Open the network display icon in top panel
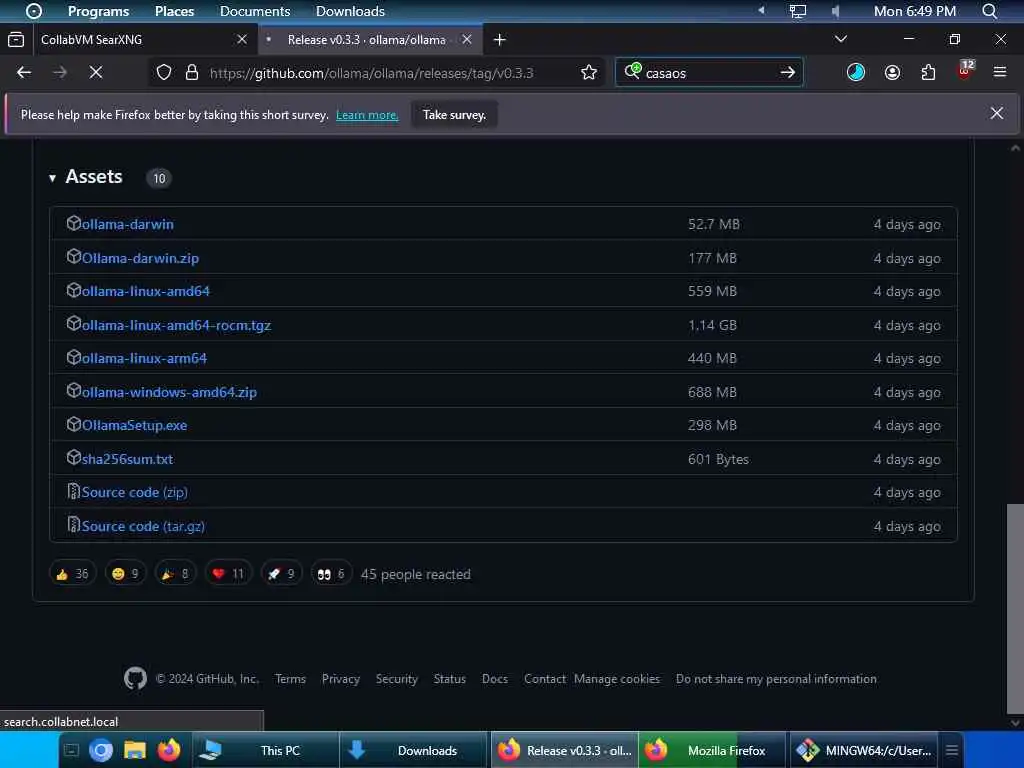Viewport: 1024px width, 768px height. coord(797,11)
